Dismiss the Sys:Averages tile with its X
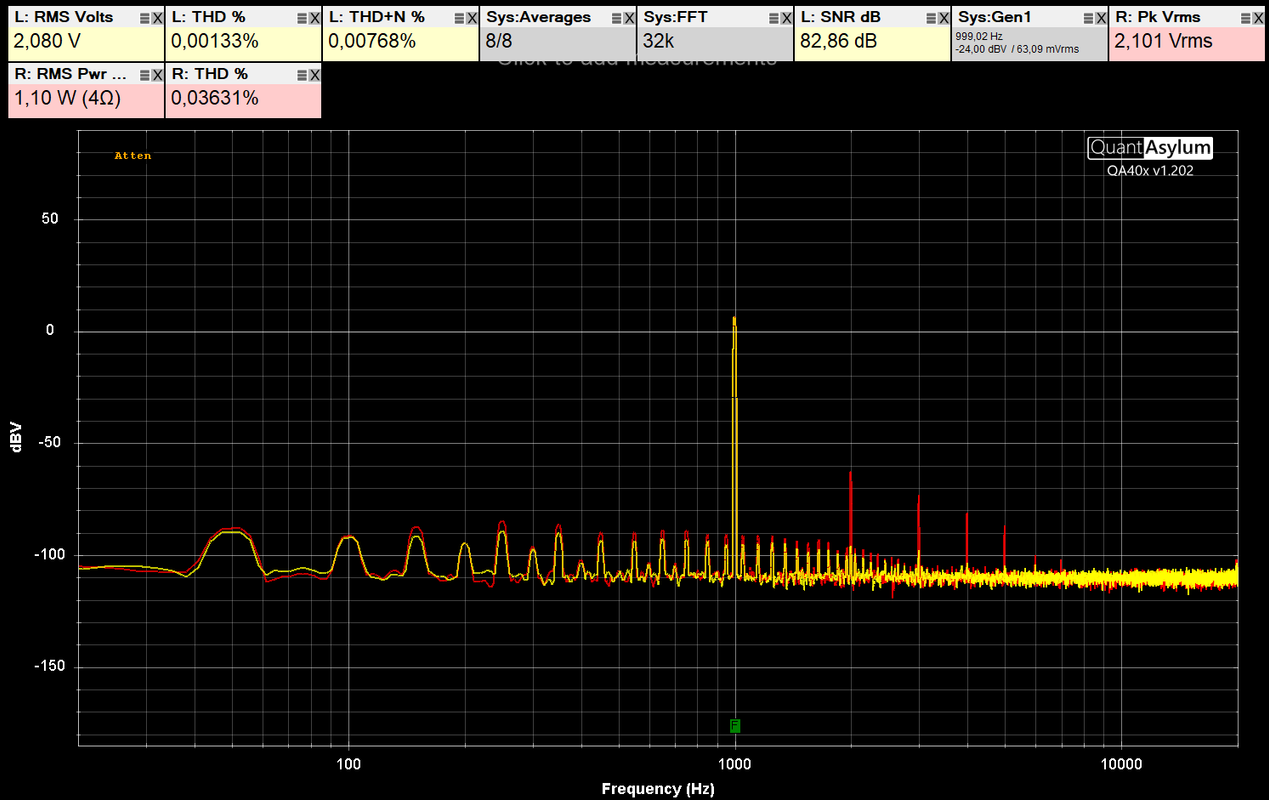 click(x=628, y=19)
